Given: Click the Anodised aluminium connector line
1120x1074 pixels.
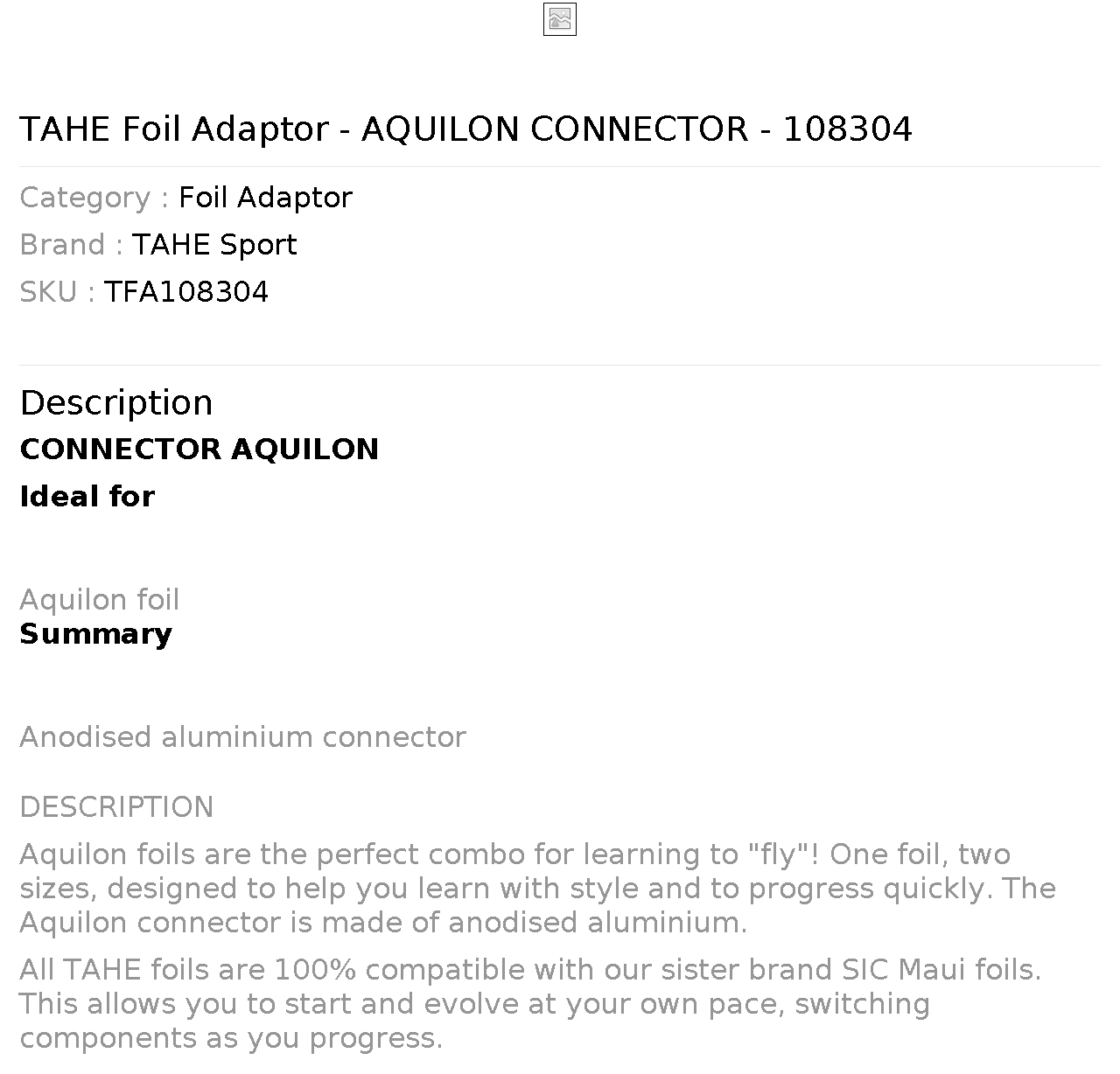Looking at the screenshot, I should (x=242, y=737).
